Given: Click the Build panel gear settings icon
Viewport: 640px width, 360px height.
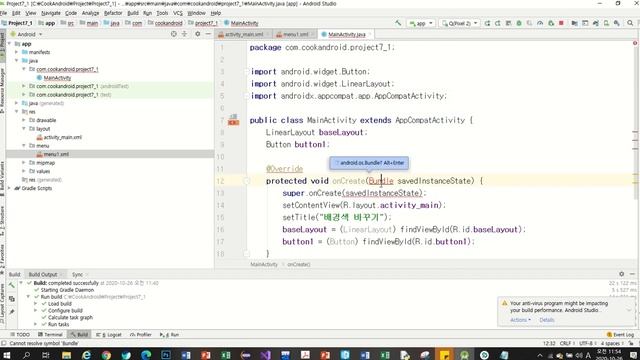Looking at the screenshot, I should point(621,274).
